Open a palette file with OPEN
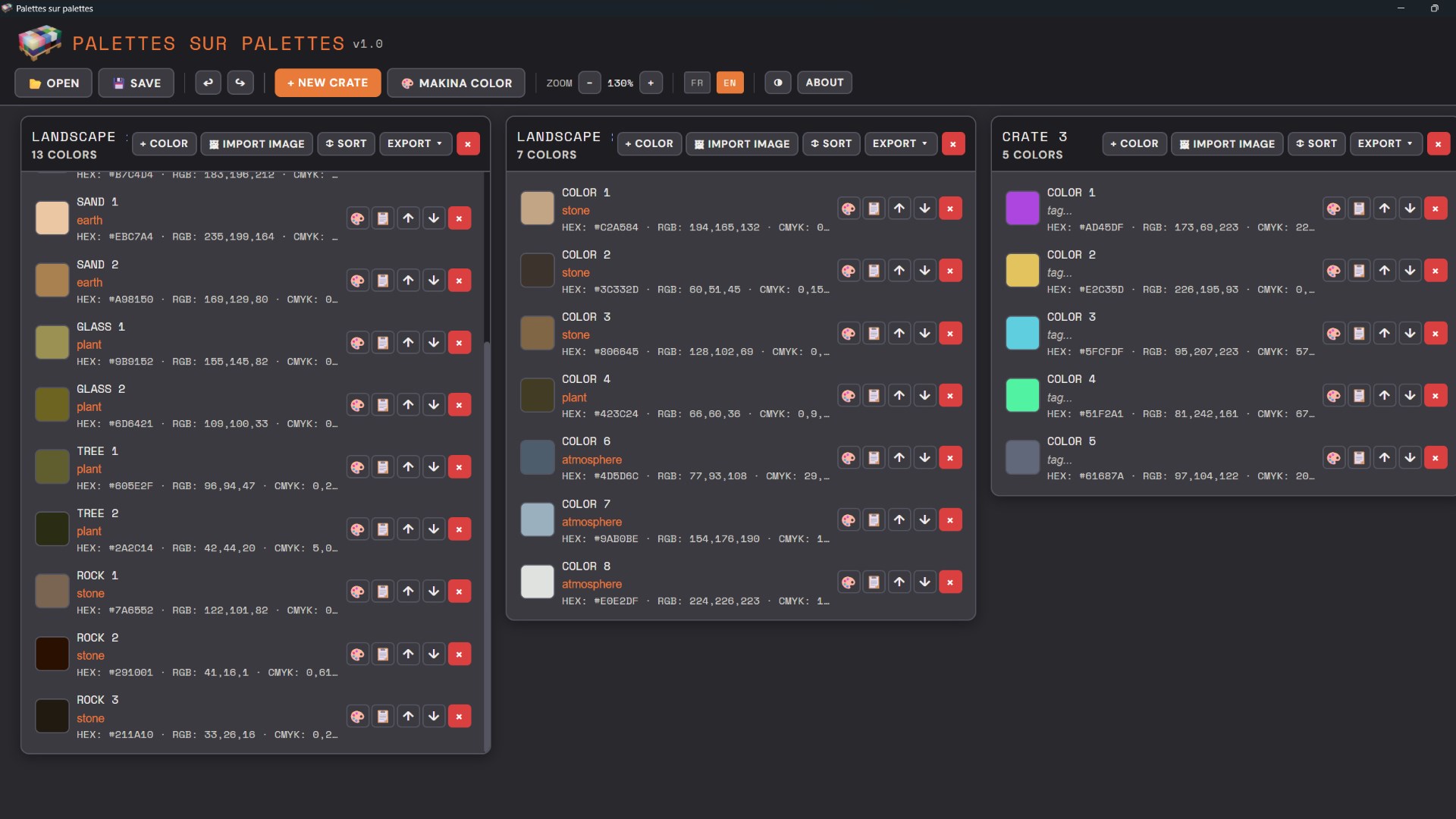 54,83
